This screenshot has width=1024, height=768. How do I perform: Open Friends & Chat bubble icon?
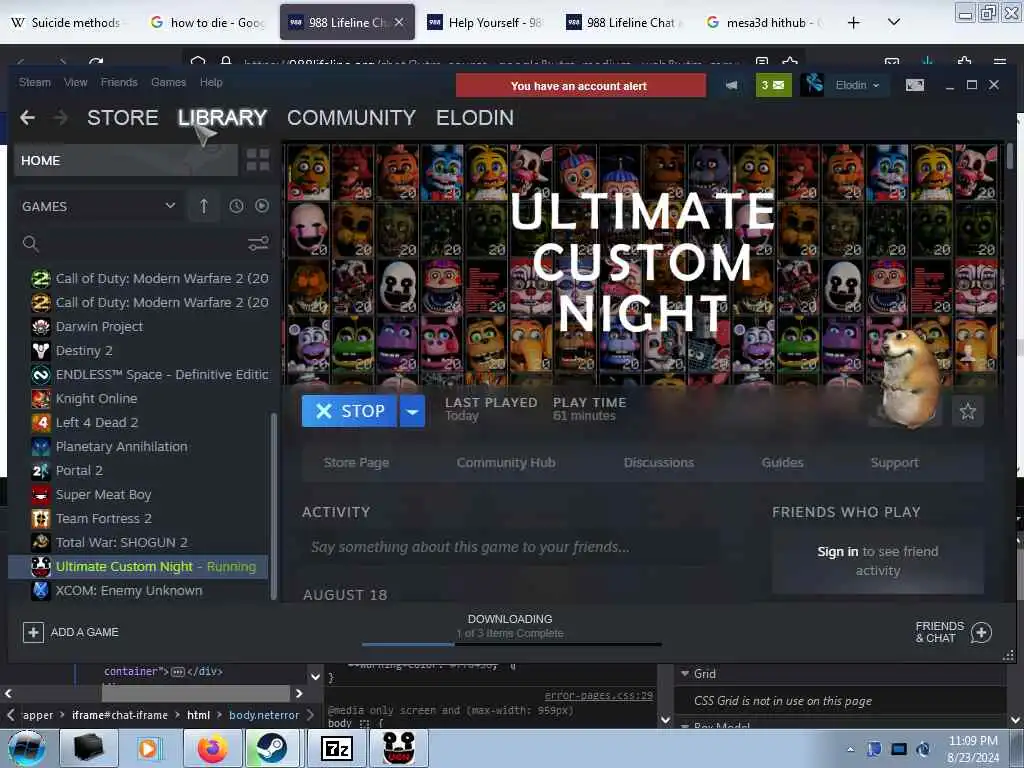(x=981, y=632)
